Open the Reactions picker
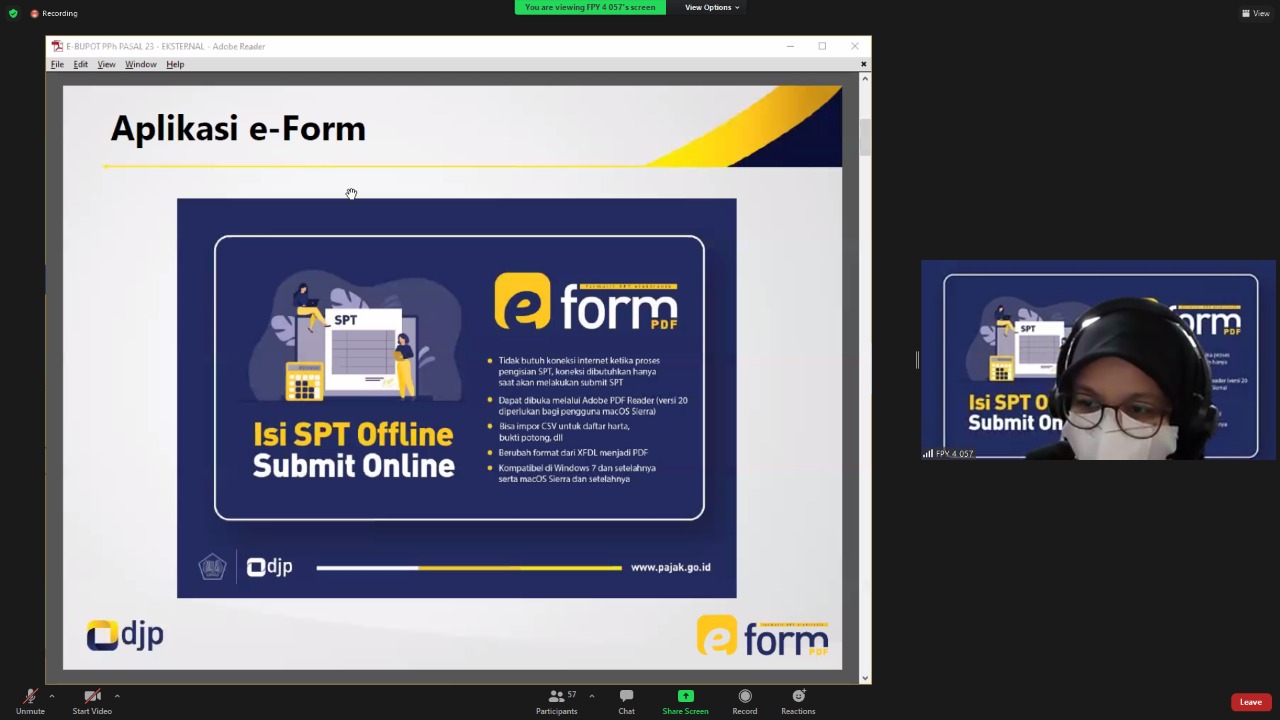 (x=798, y=697)
